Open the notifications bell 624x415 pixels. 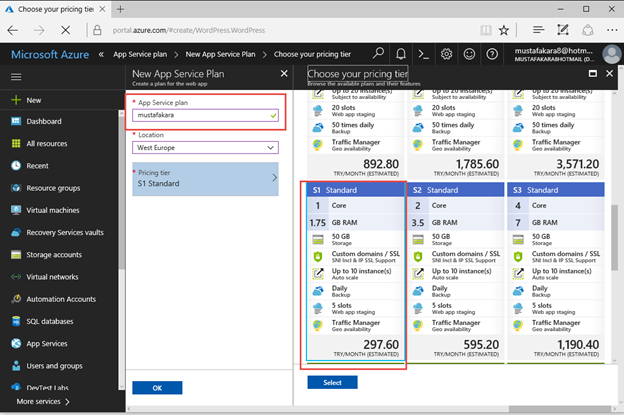point(401,54)
